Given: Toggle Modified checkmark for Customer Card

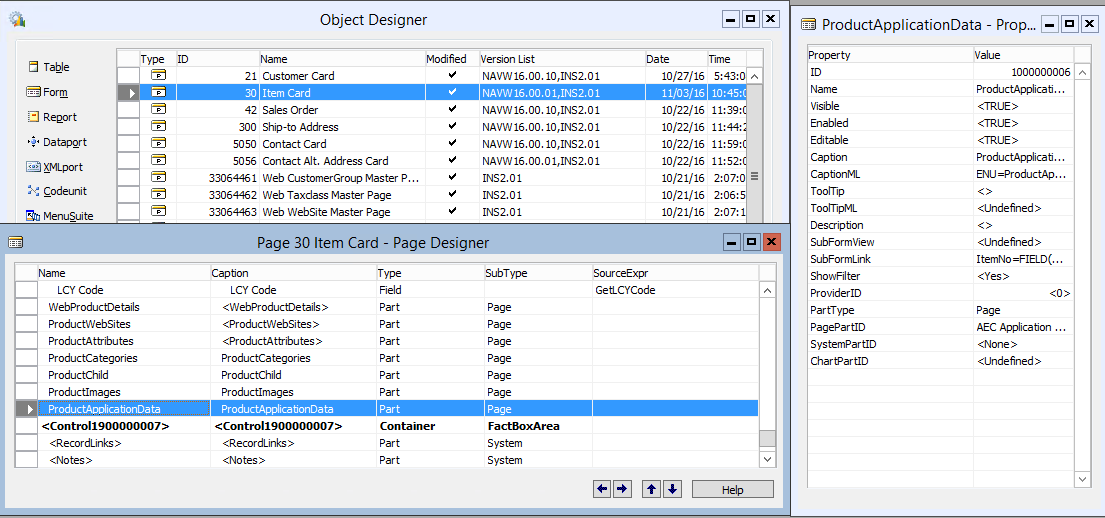Looking at the screenshot, I should (x=452, y=76).
